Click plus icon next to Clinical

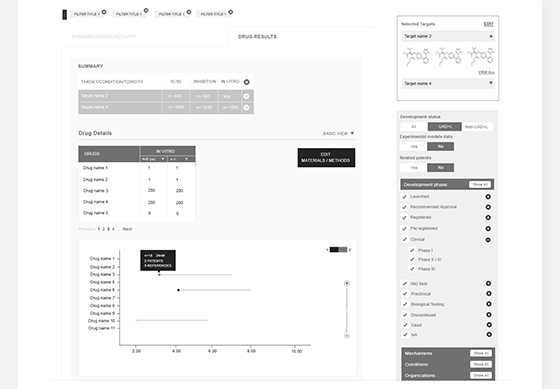pyautogui.click(x=488, y=240)
